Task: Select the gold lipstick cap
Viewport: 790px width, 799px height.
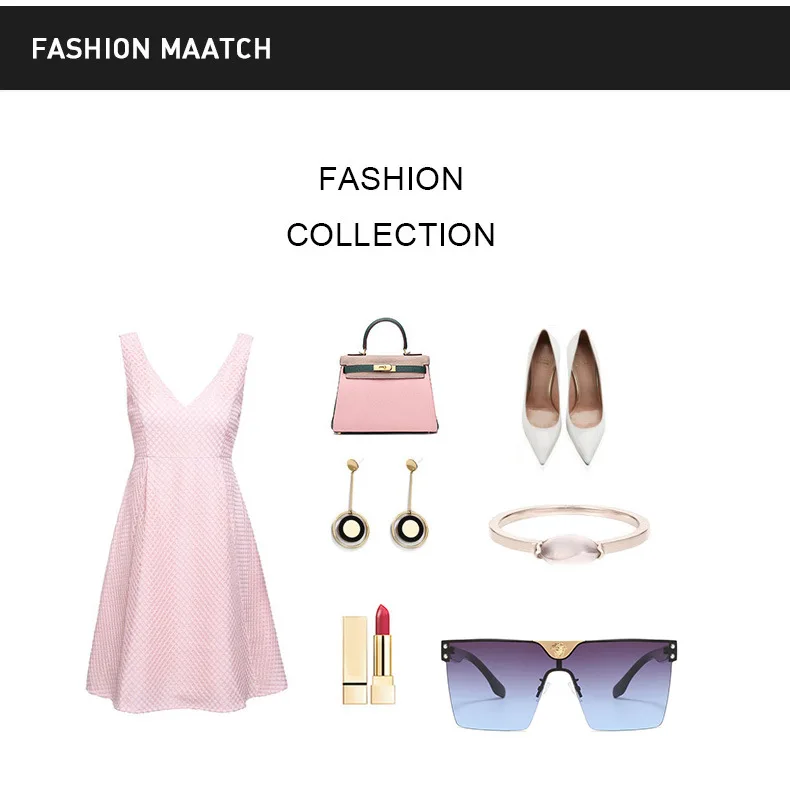Action: coord(355,660)
